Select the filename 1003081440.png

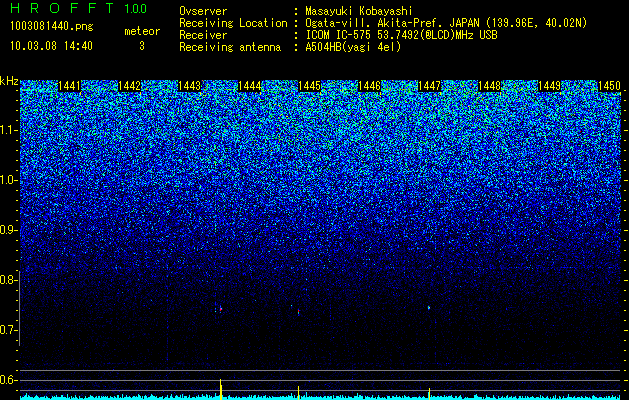coord(52,27)
